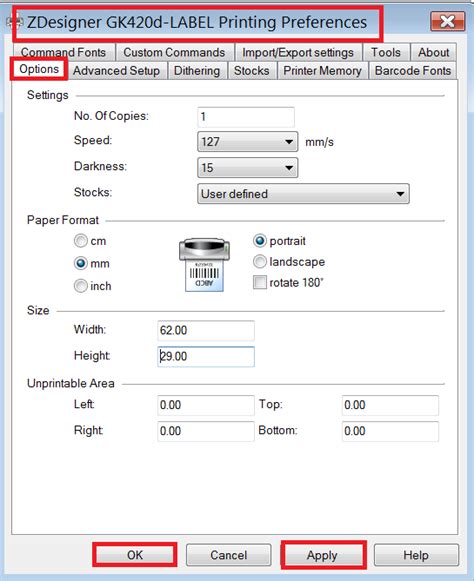Click the Darkness label text
Image resolution: width=474 pixels, height=581 pixels.
coord(100,166)
